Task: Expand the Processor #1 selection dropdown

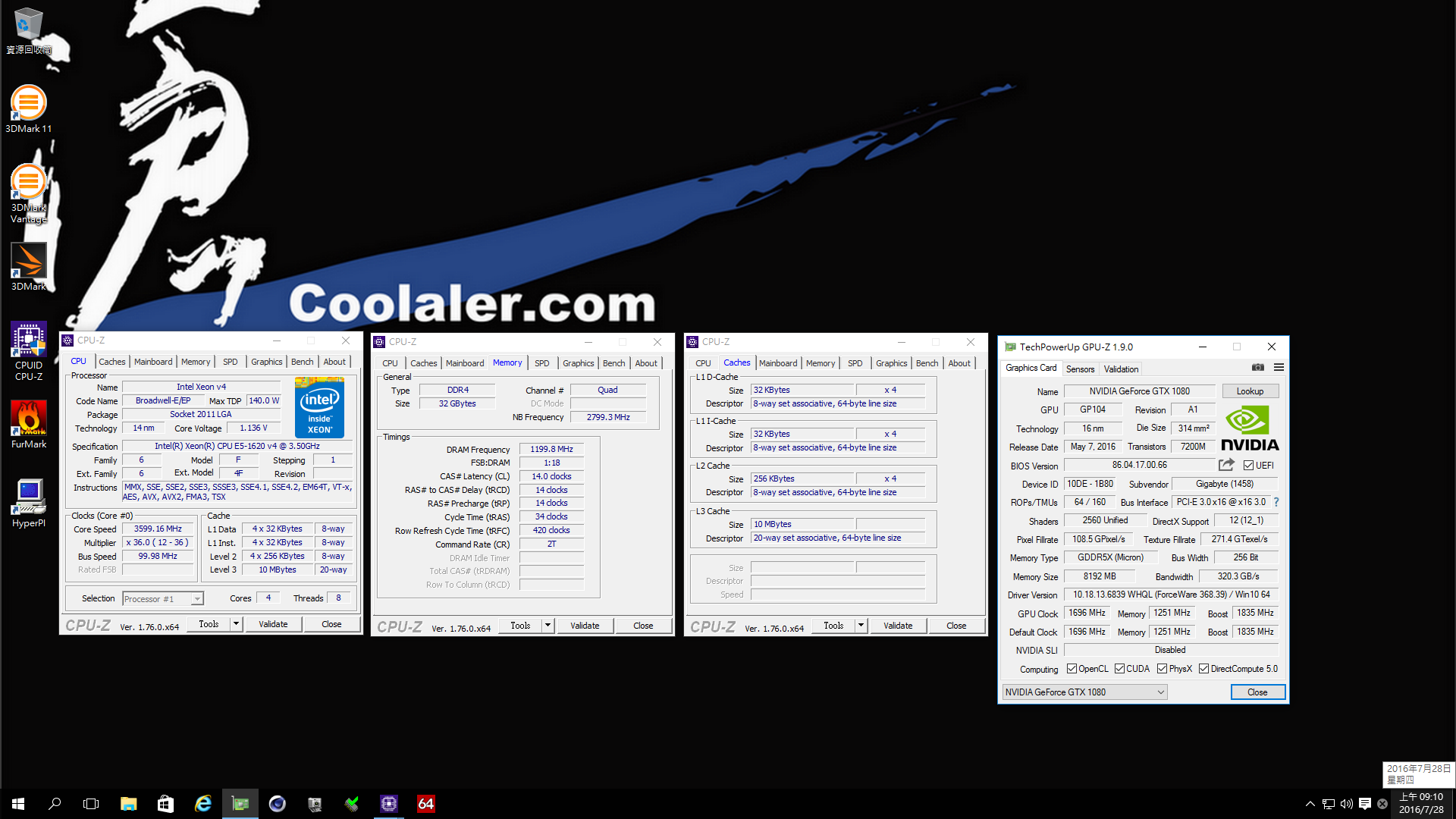Action: 197,599
